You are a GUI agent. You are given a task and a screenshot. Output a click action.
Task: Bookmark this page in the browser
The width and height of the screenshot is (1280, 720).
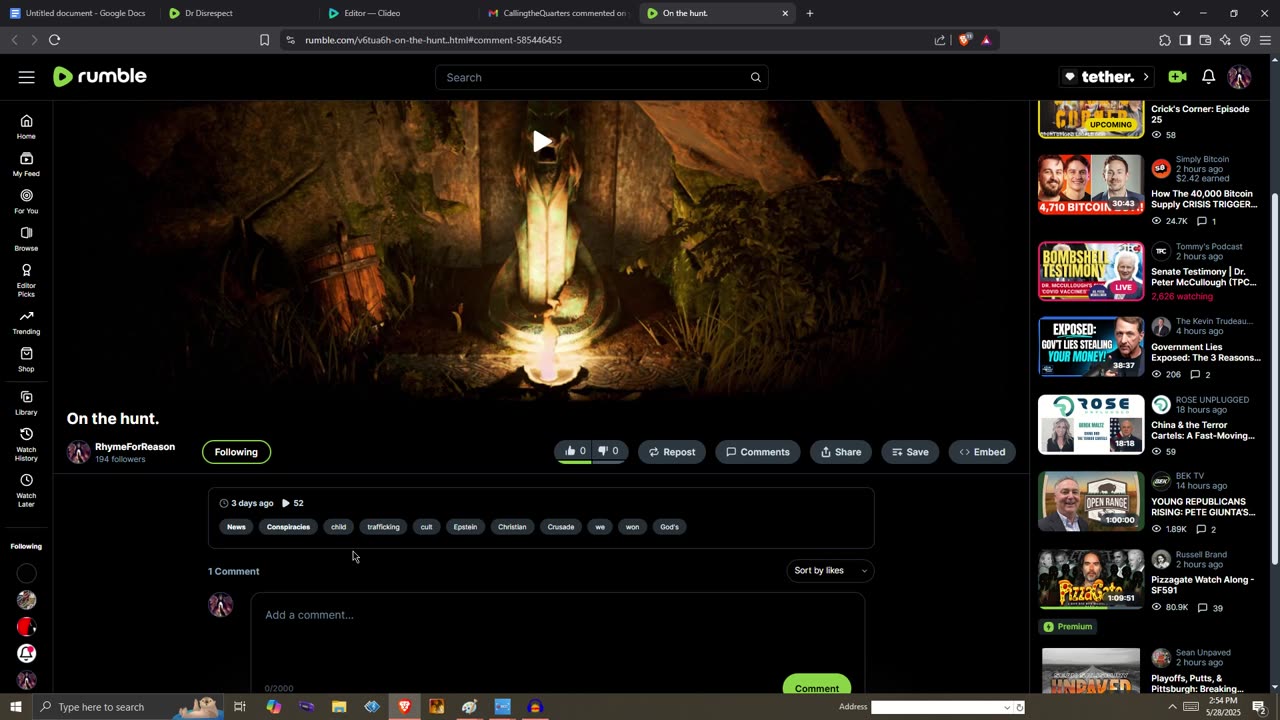click(264, 40)
